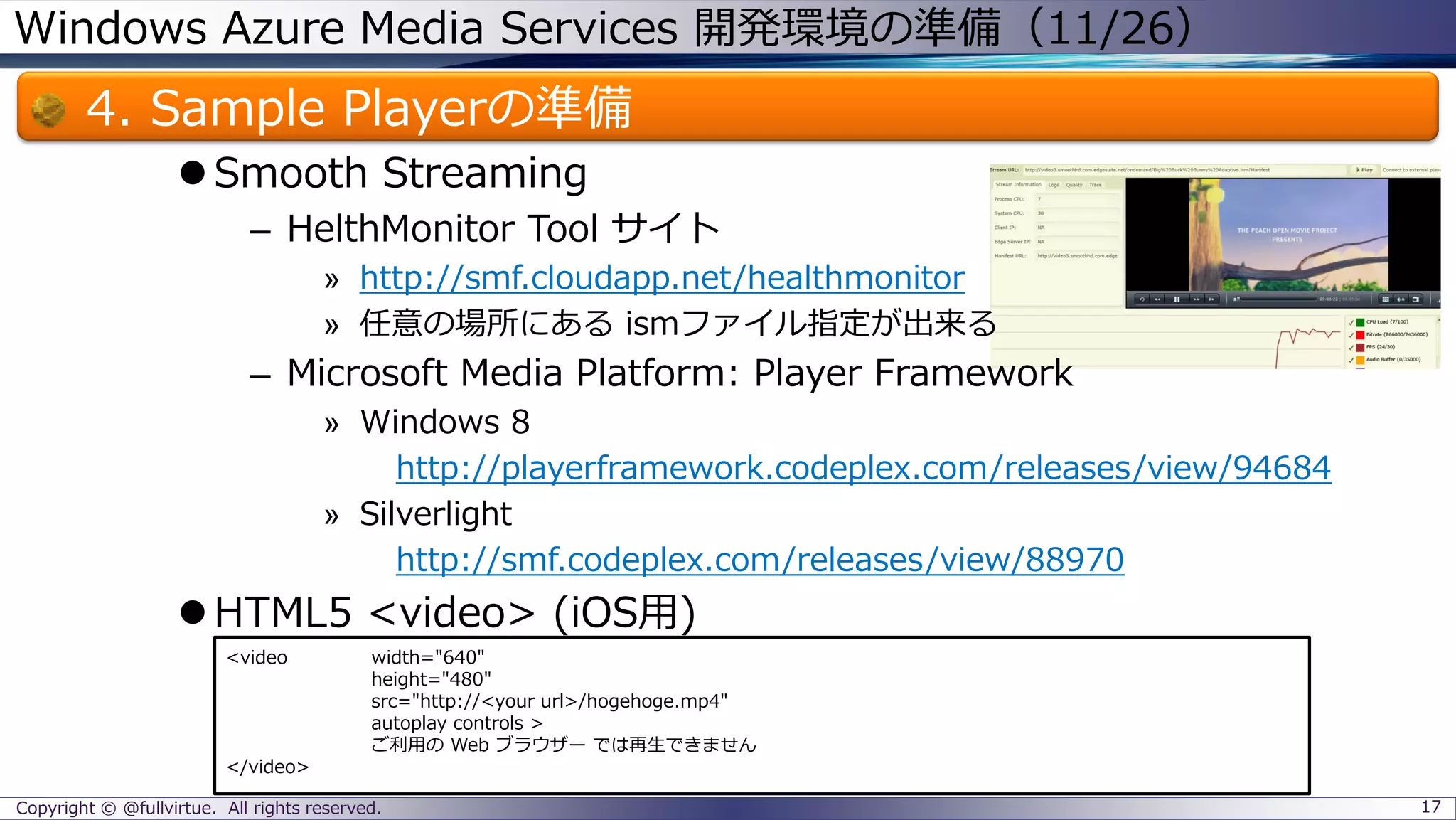Click the '</video>' closing tag text
The image size is (1456, 820).
coord(268,767)
